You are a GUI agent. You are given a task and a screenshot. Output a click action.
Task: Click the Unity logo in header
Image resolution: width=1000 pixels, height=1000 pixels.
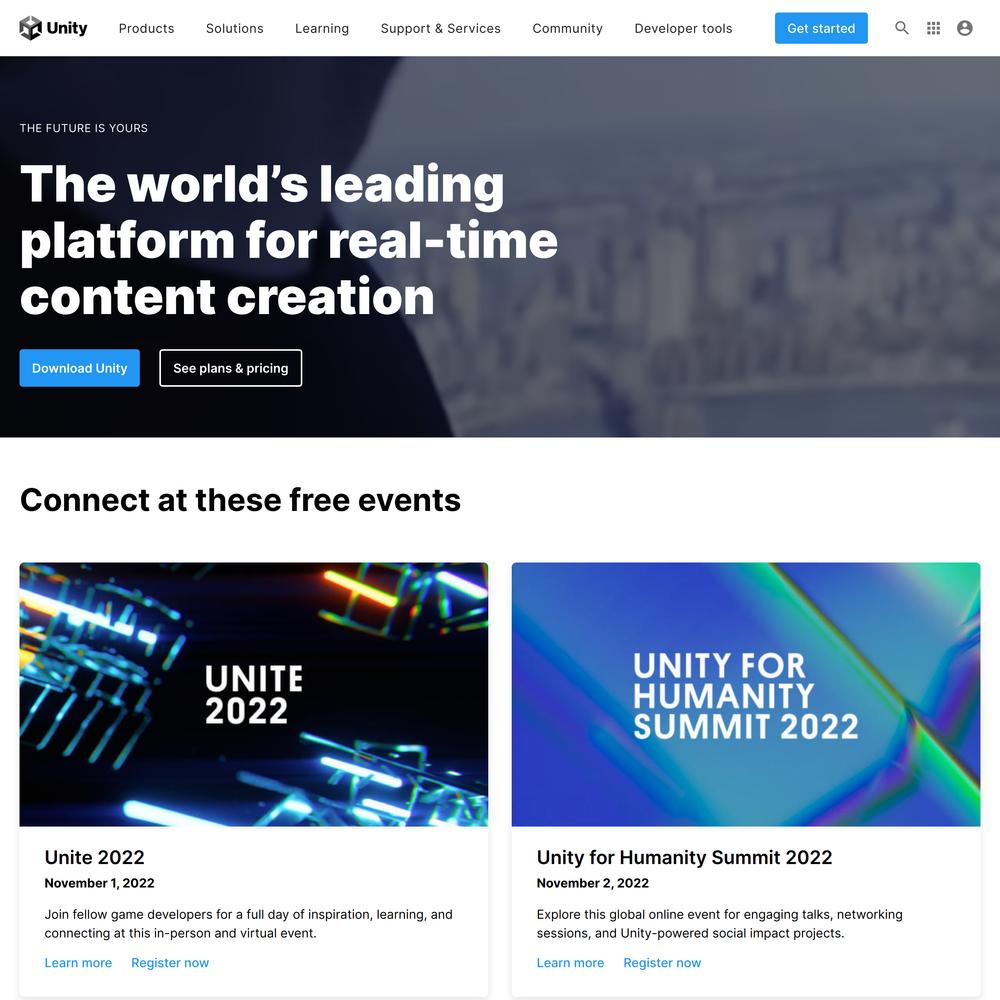pos(54,28)
